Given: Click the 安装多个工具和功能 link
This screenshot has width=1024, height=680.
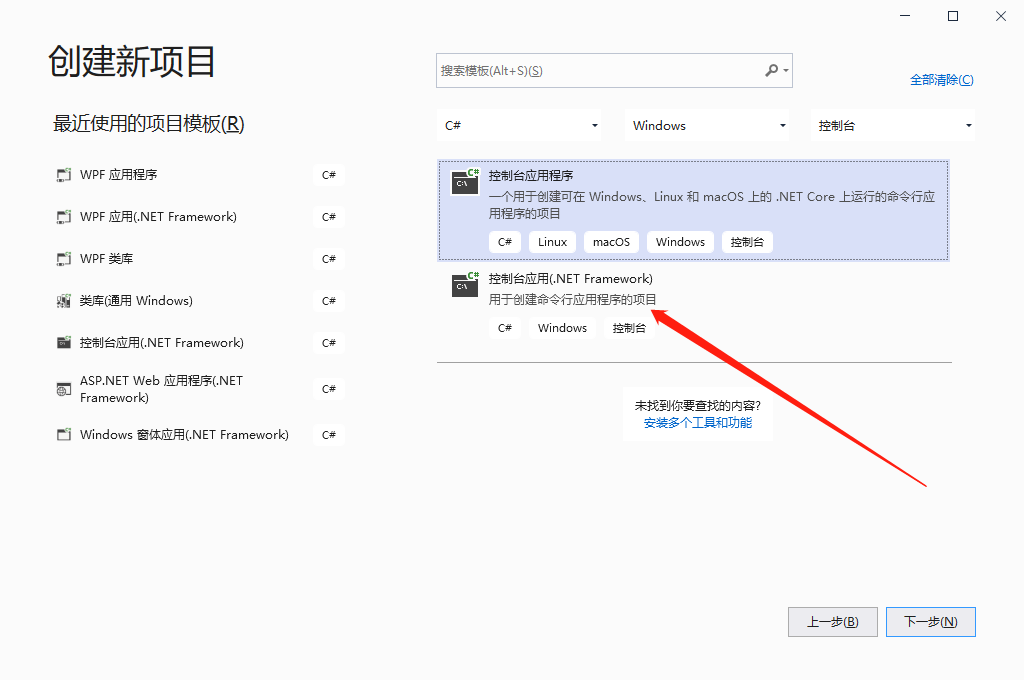Looking at the screenshot, I should click(x=697, y=423).
